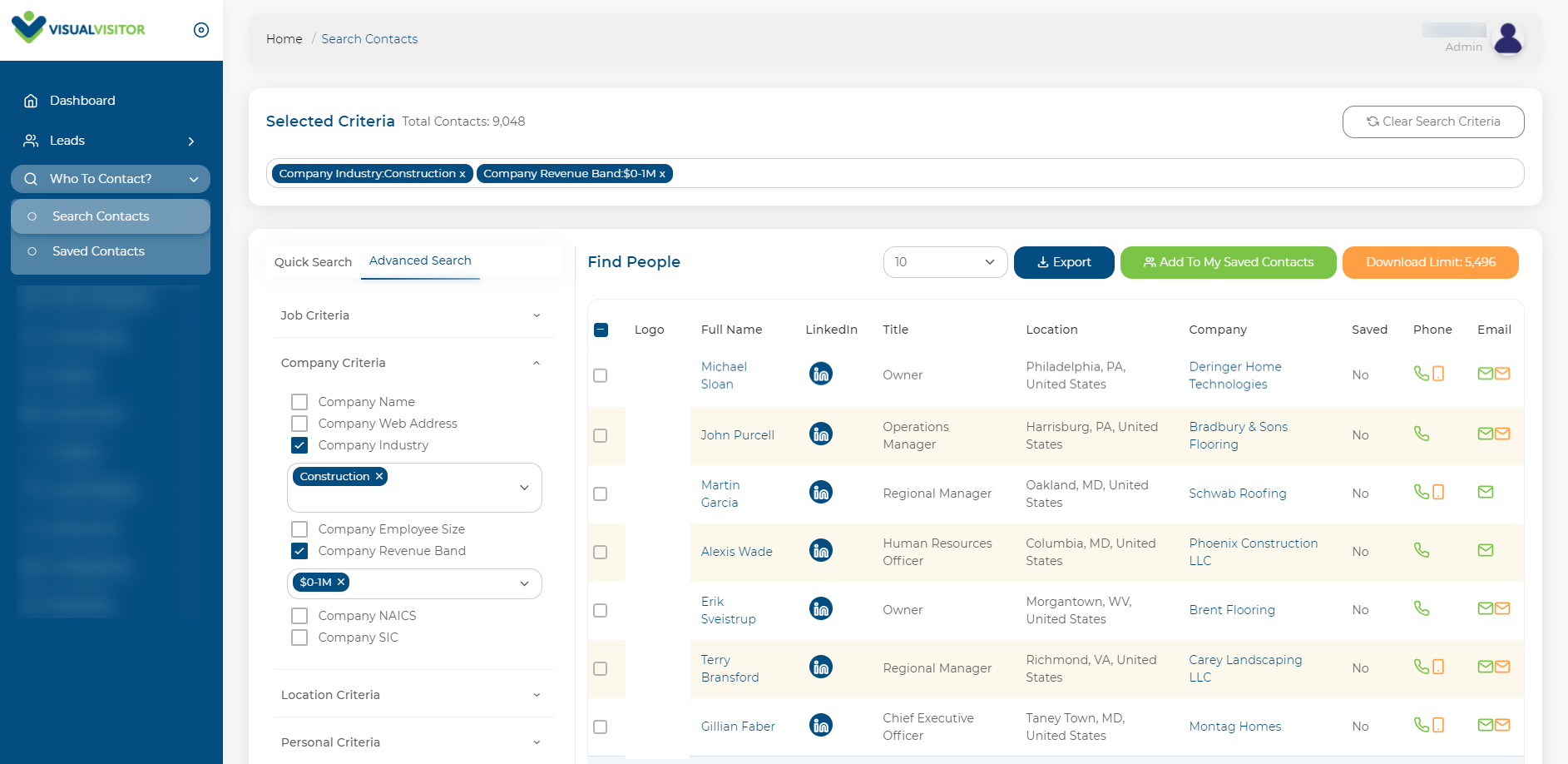Toggle the select-all contacts checkbox
The width and height of the screenshot is (1568, 764).
click(x=601, y=330)
